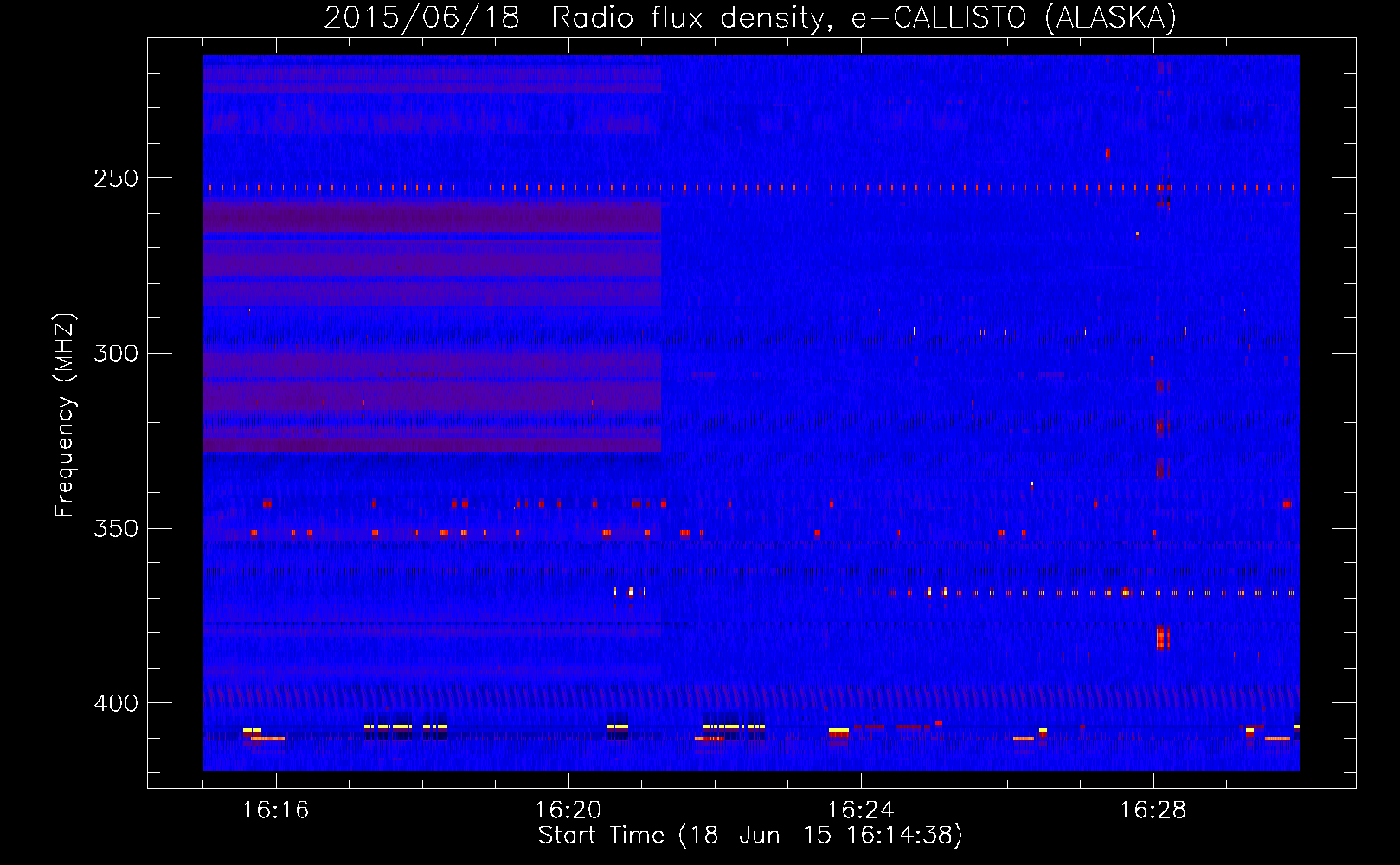The width and height of the screenshot is (1400, 865).
Task: Click the 16:16 time tick label
Action: (x=276, y=810)
